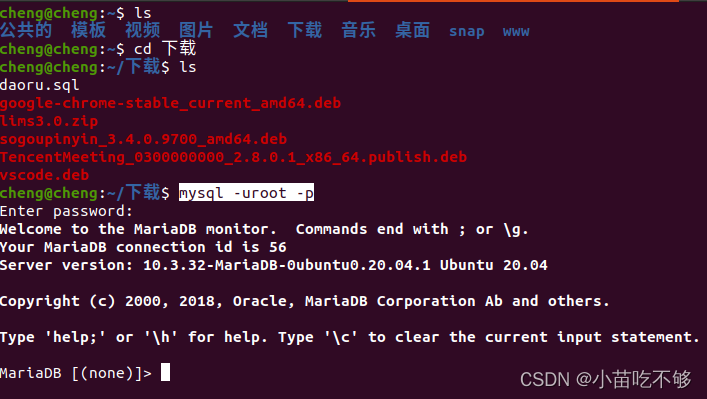Screen dimensions: 707x399
Task: Click the 图片 directory name
Action: click(x=196, y=30)
